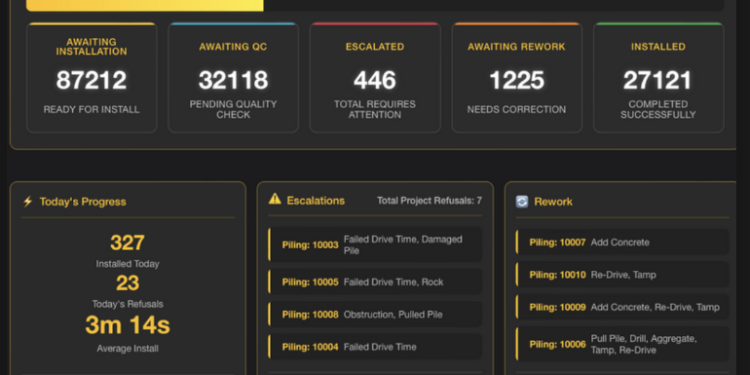Image resolution: width=750 pixels, height=375 pixels.
Task: Click the Today's Progress heading
Action: tap(83, 202)
